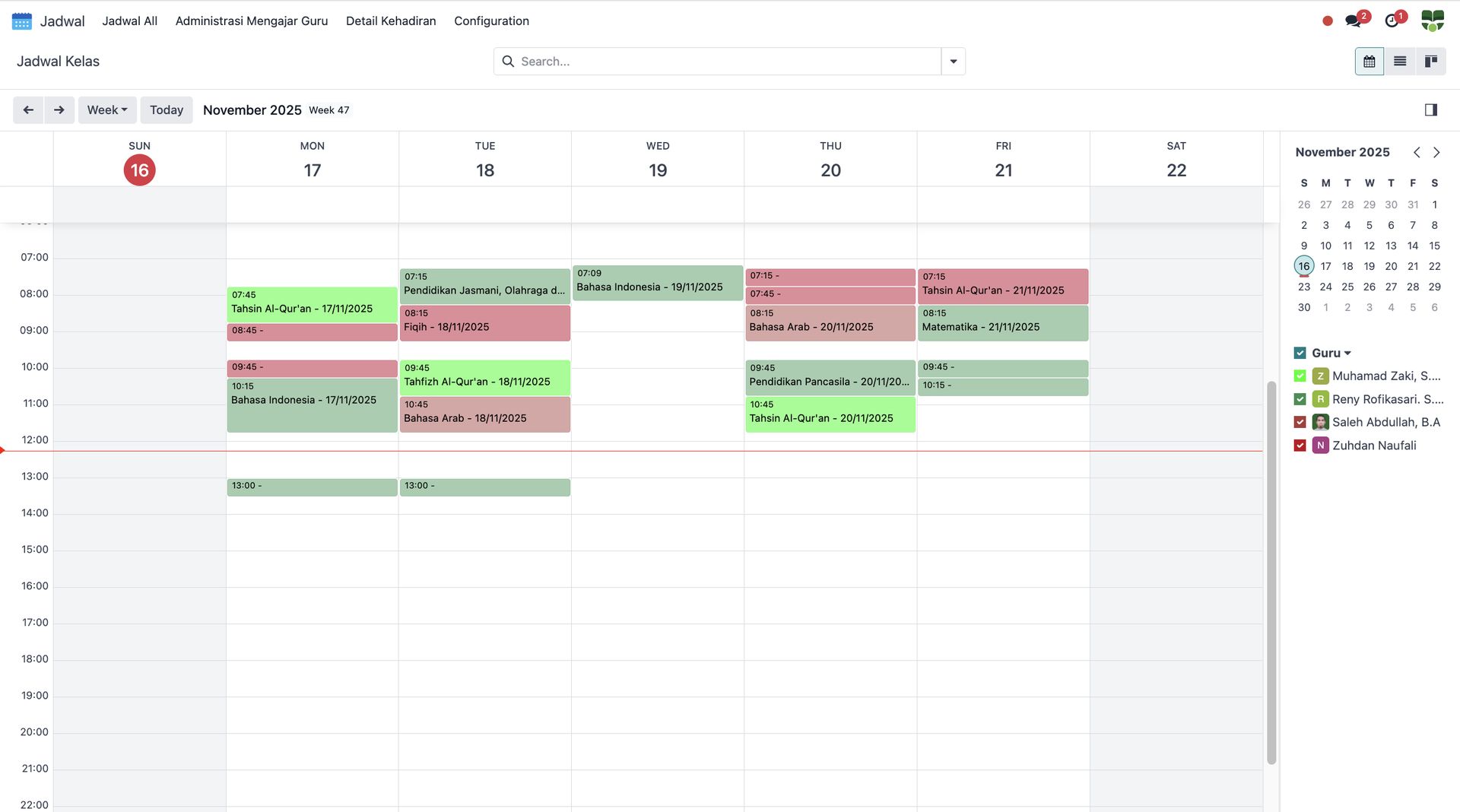The width and height of the screenshot is (1460, 812).
Task: Open the Week range dropdown
Action: tap(107, 110)
